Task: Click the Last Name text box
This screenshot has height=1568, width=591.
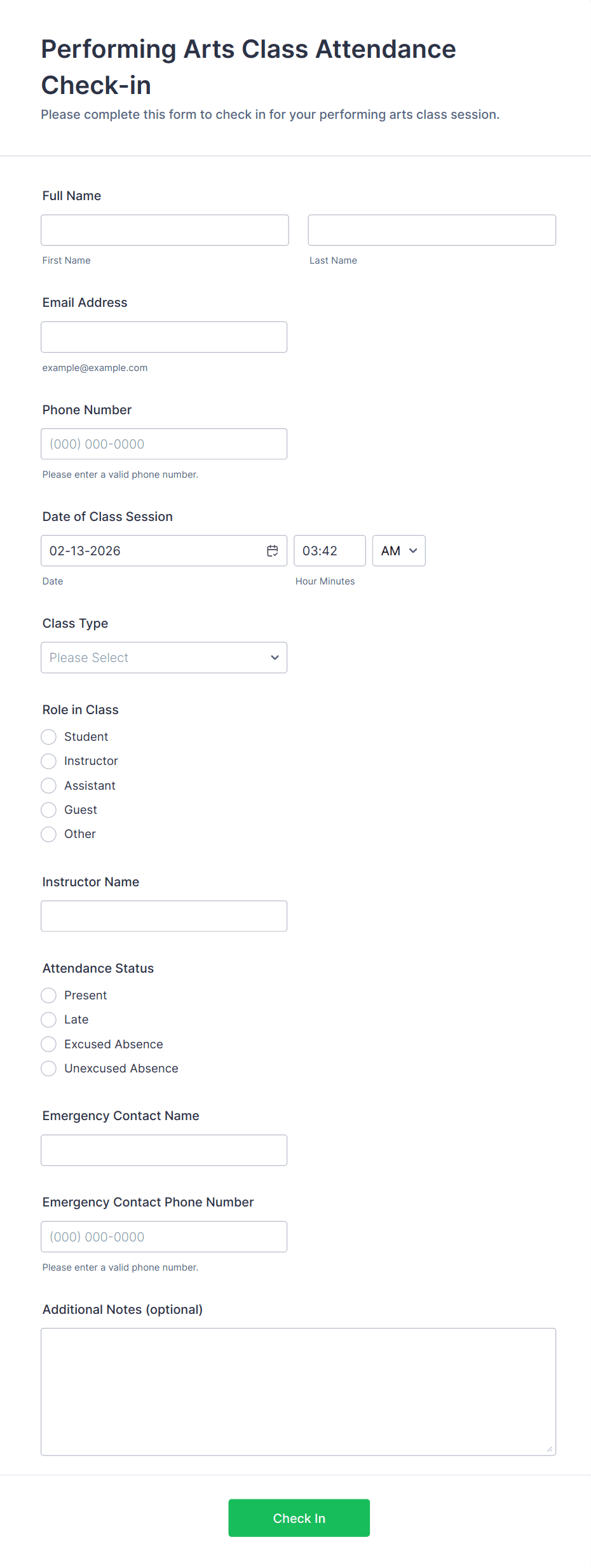Action: click(x=431, y=230)
